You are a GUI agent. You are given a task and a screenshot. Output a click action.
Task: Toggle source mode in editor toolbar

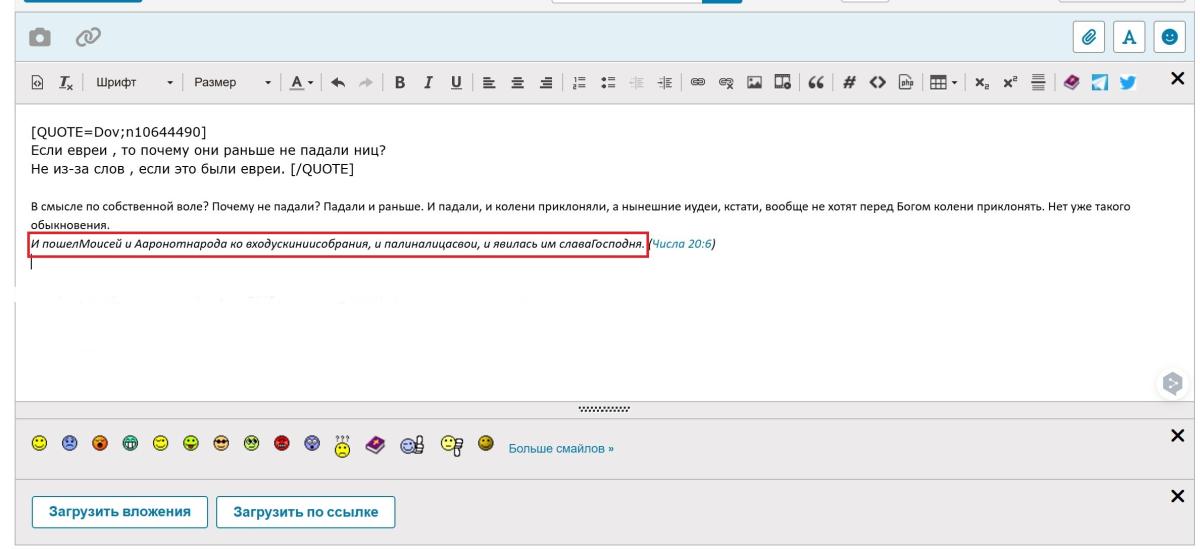[38, 82]
